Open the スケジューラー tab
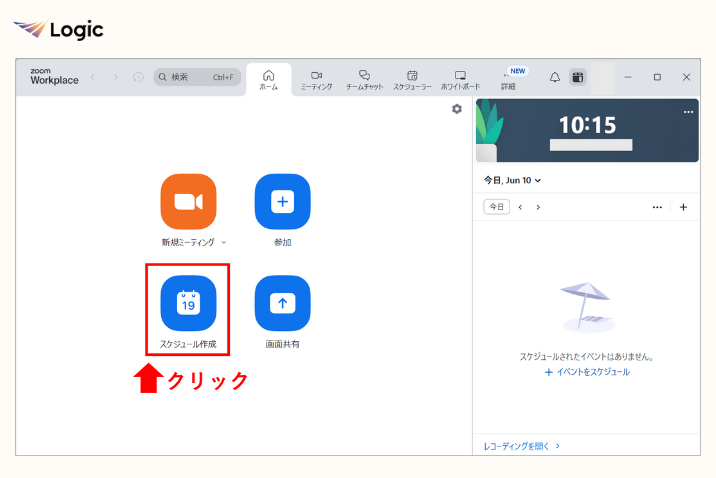The height and width of the screenshot is (478, 716). click(x=412, y=79)
